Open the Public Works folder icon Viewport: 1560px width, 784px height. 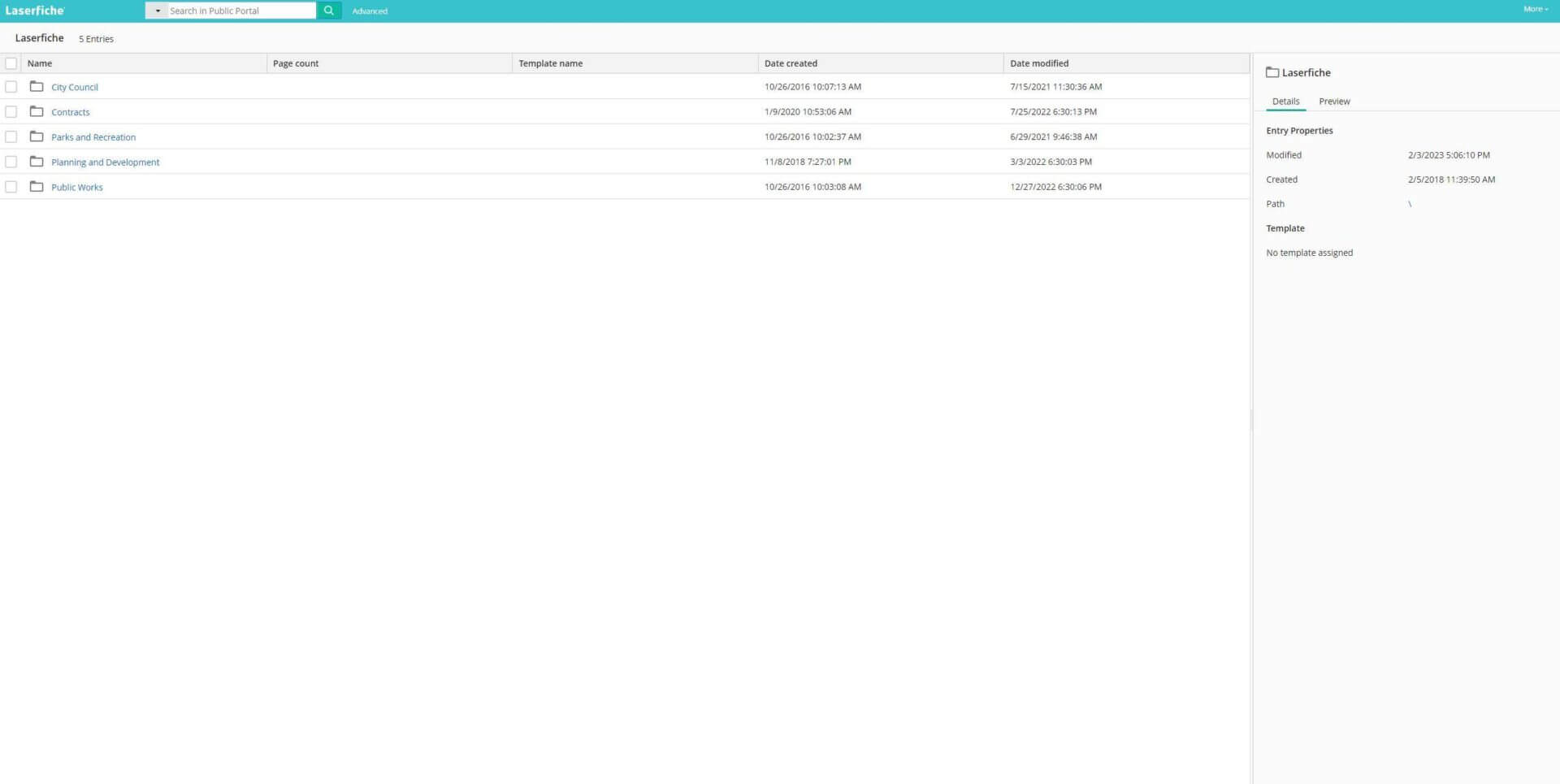[x=37, y=187]
